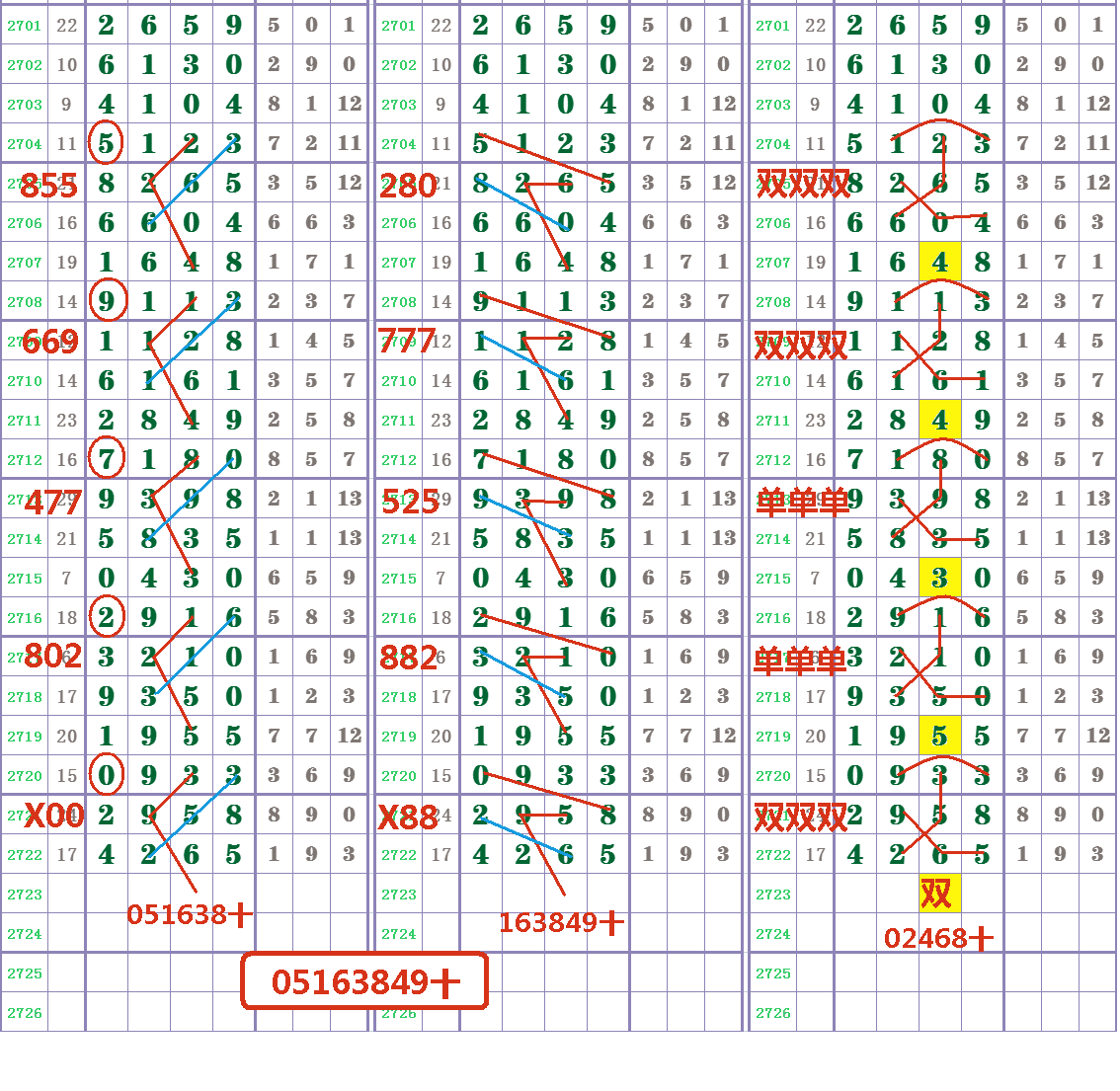Click the red-circled 0 in row 2720

coord(107,775)
